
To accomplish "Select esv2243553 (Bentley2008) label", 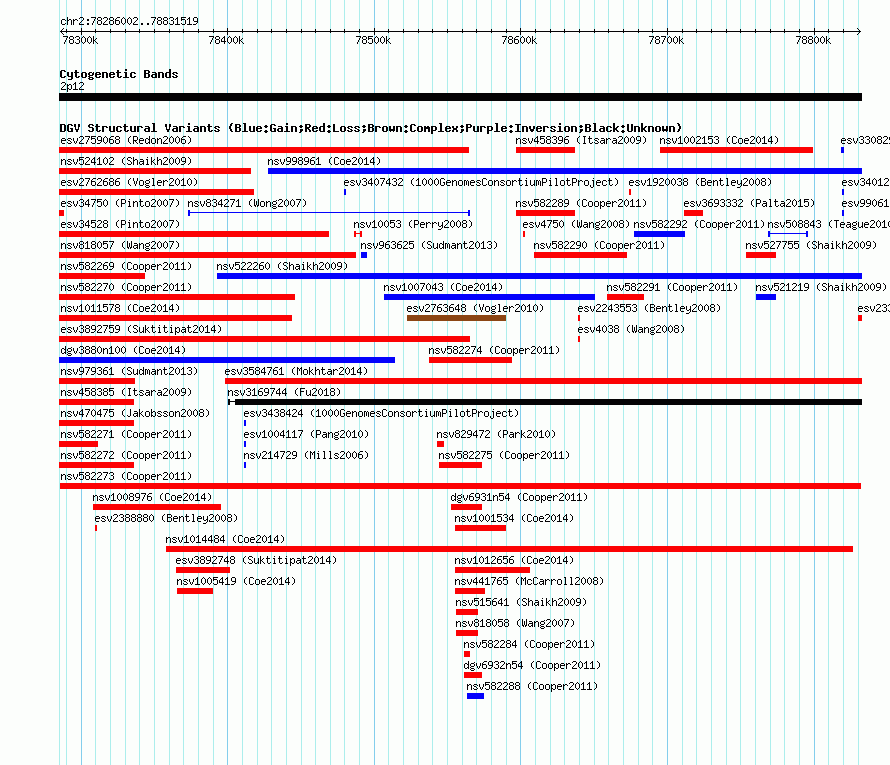I will [x=649, y=308].
